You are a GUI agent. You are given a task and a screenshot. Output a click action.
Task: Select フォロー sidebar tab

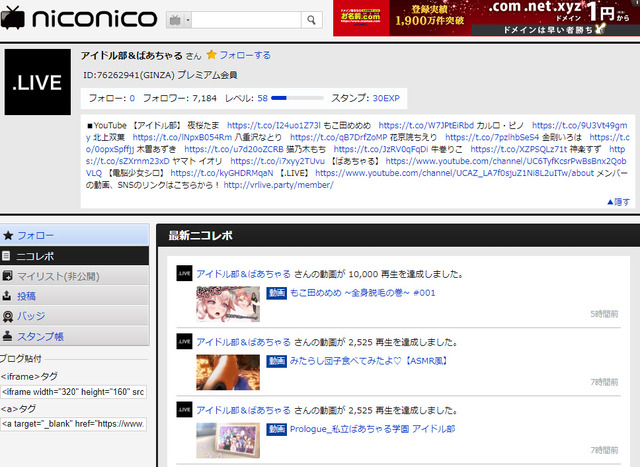pos(74,236)
